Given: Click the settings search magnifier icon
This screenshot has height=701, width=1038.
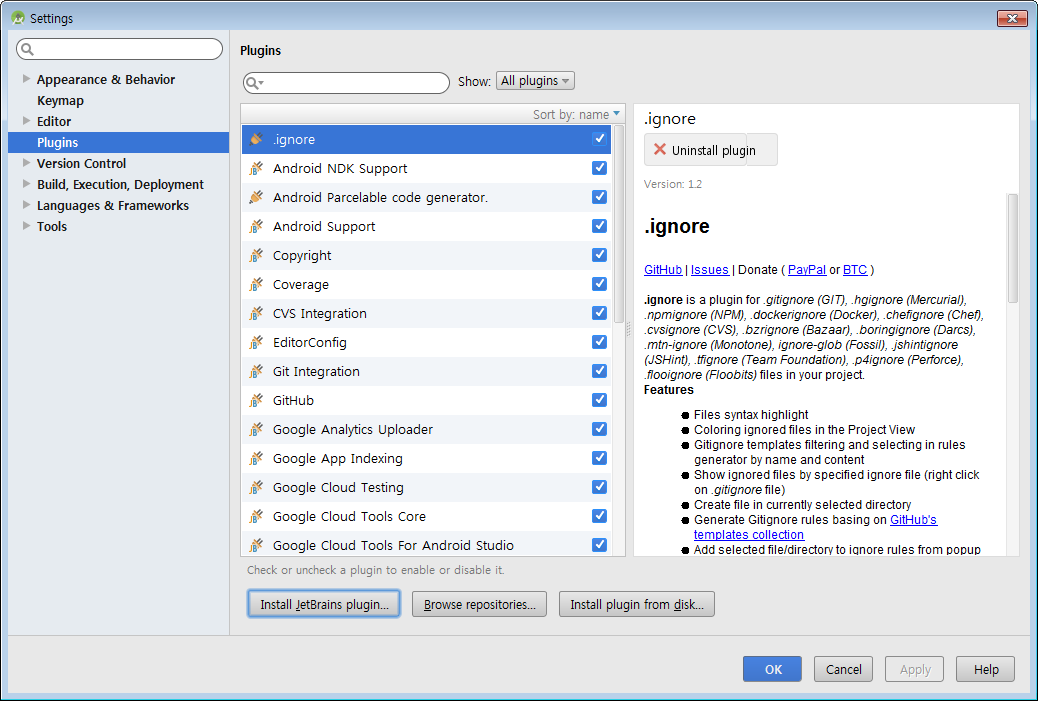Looking at the screenshot, I should [x=27, y=49].
